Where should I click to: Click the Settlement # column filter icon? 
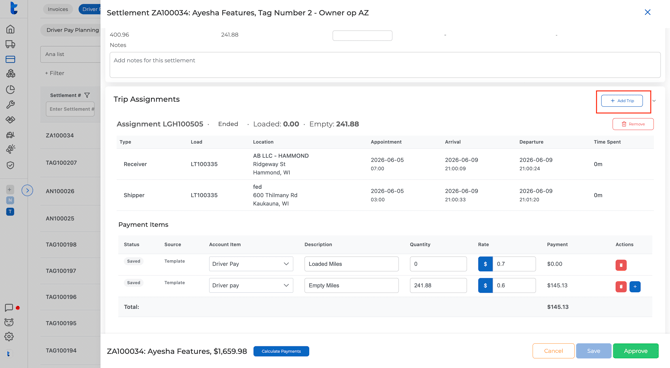click(x=87, y=95)
